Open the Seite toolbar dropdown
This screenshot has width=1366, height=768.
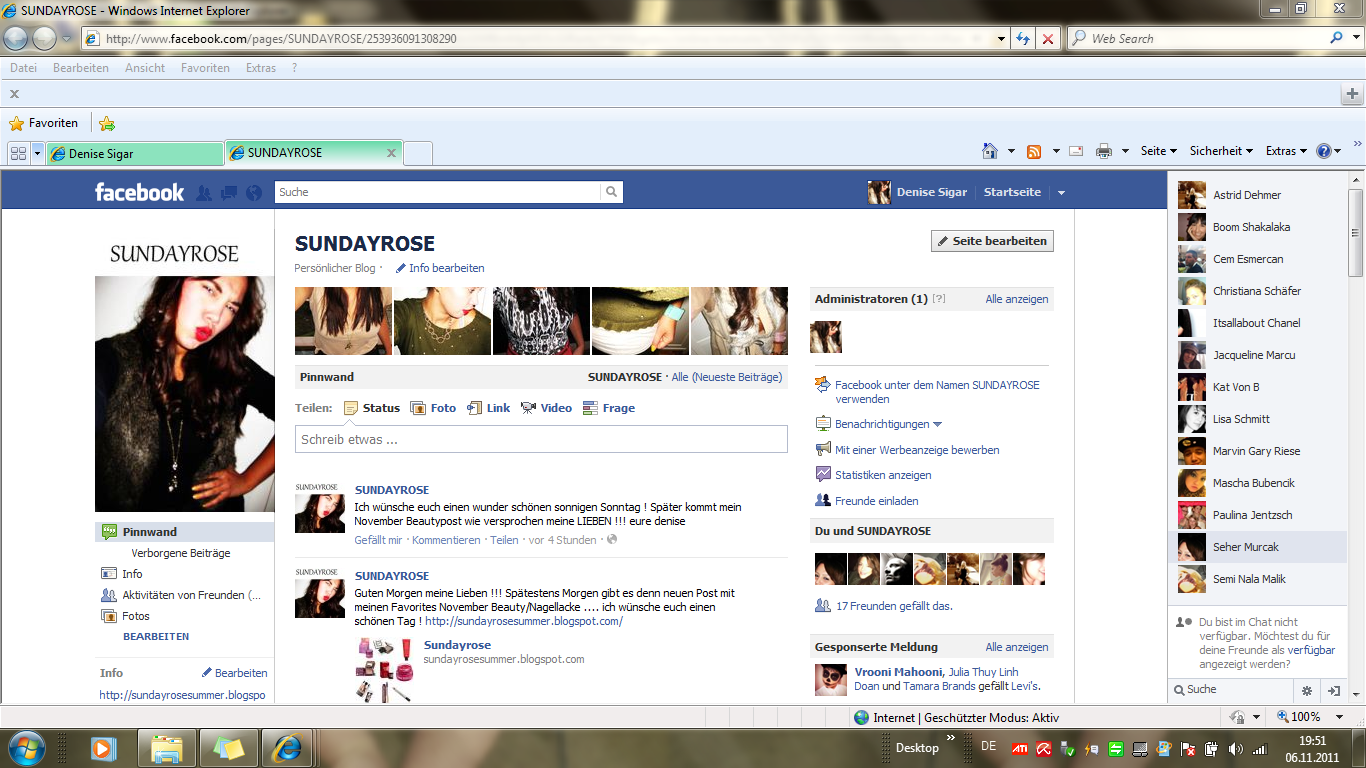1159,151
